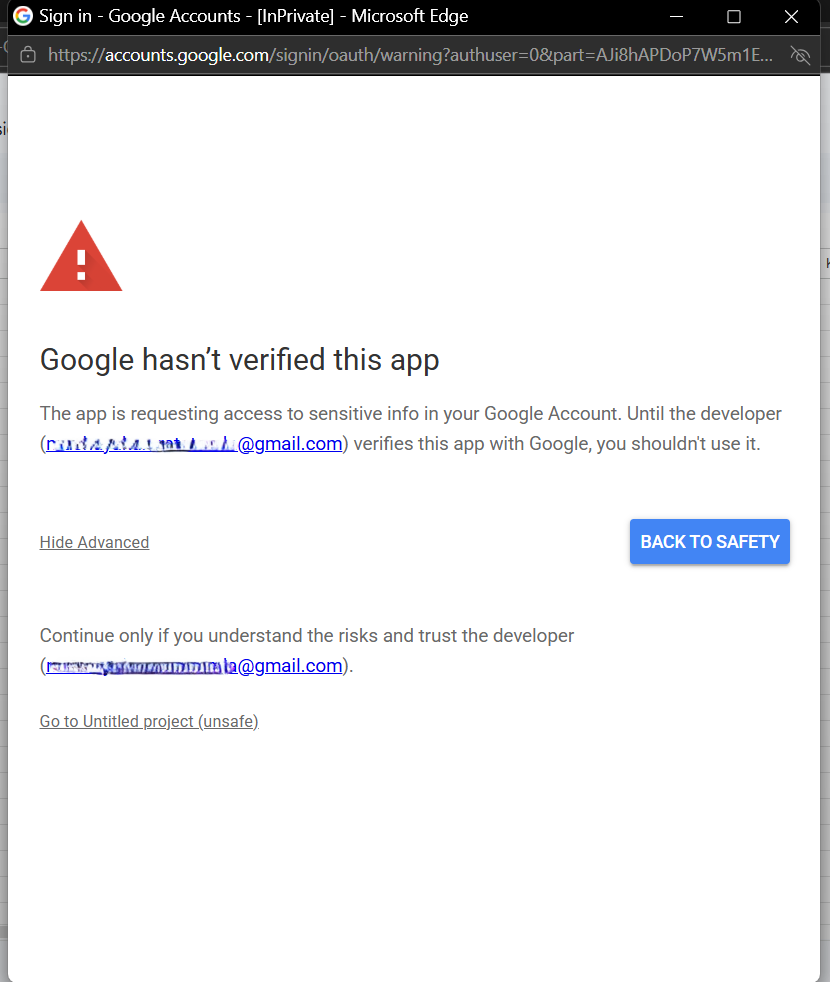Click the text 'you shouldn't use it'
This screenshot has width=830, height=982.
point(678,444)
